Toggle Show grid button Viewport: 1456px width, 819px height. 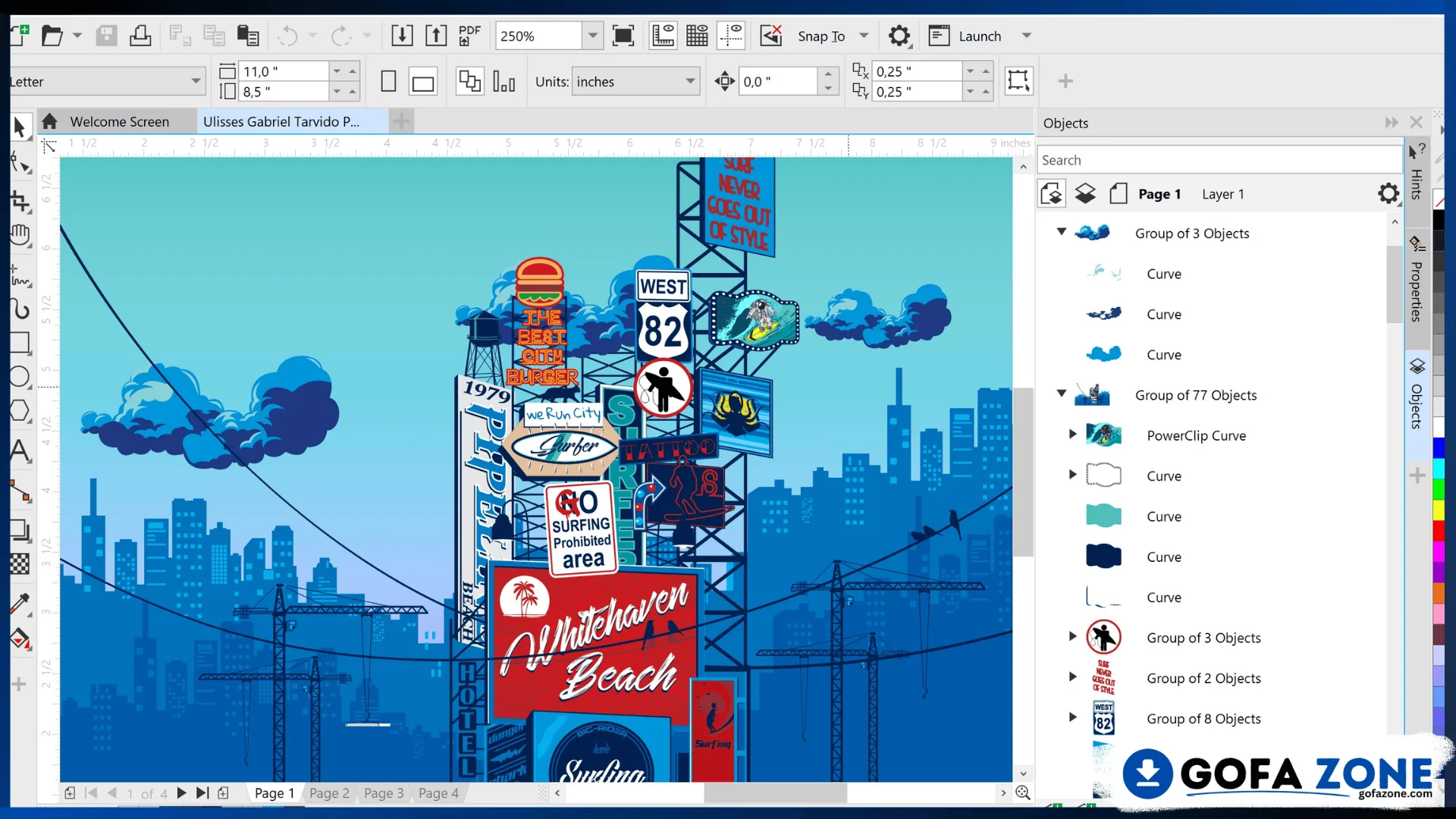[697, 36]
